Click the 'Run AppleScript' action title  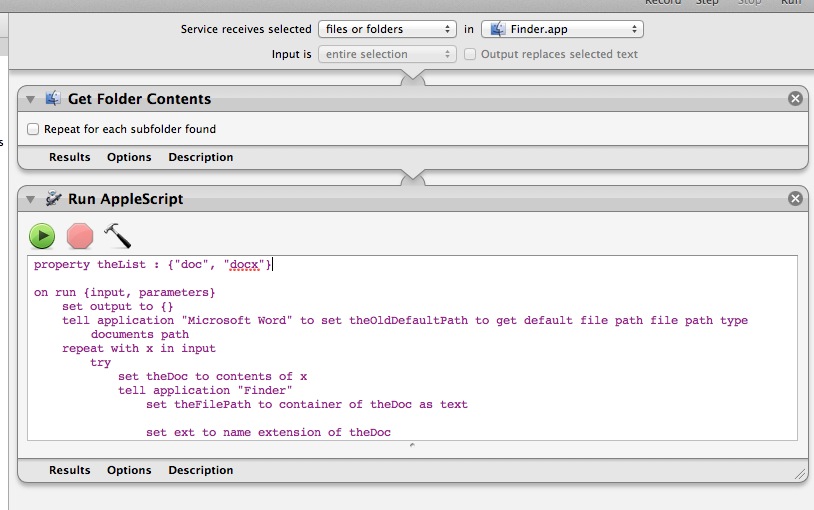tap(126, 199)
